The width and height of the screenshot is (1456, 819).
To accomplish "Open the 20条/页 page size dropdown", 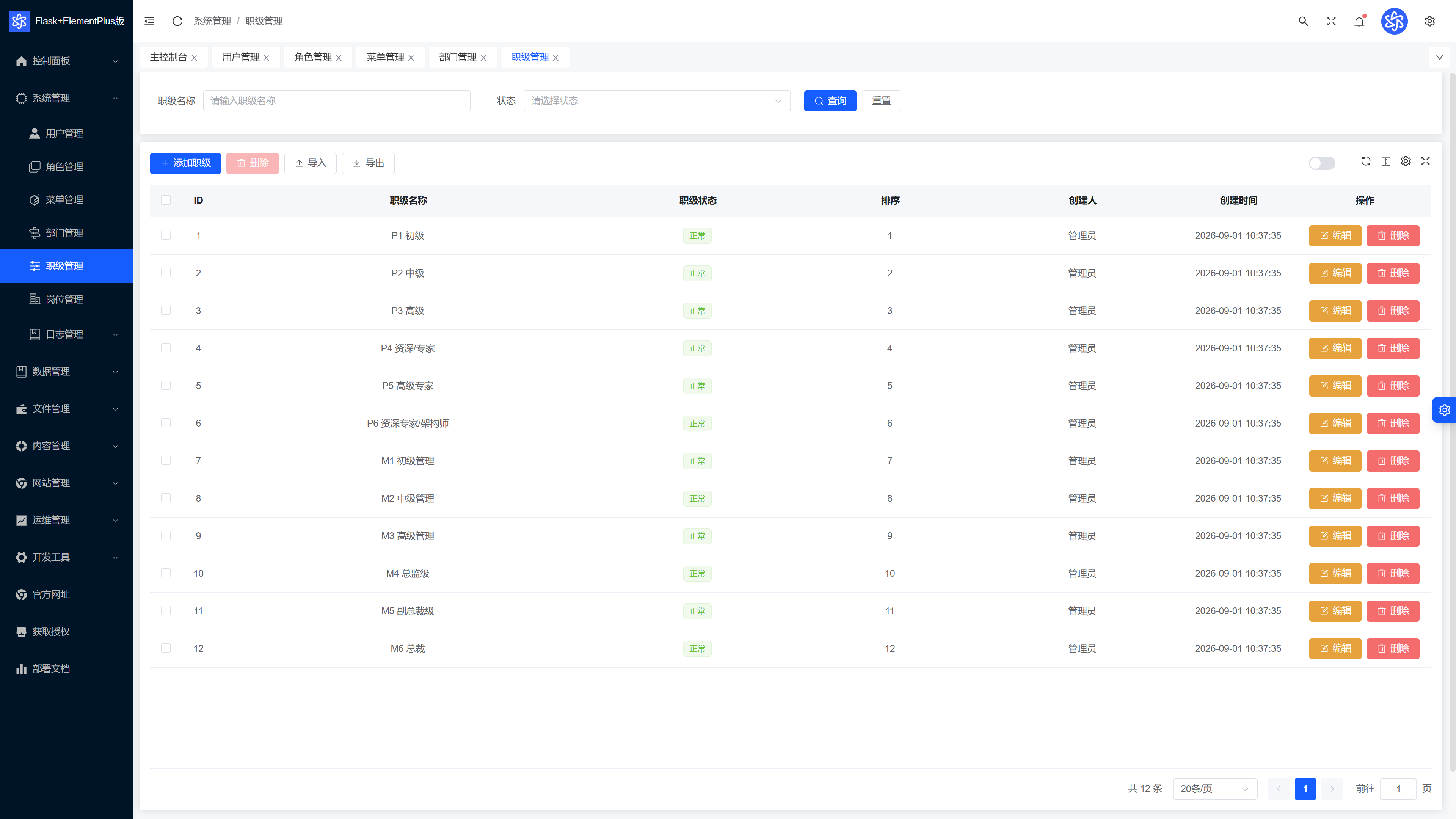I will 1214,789.
